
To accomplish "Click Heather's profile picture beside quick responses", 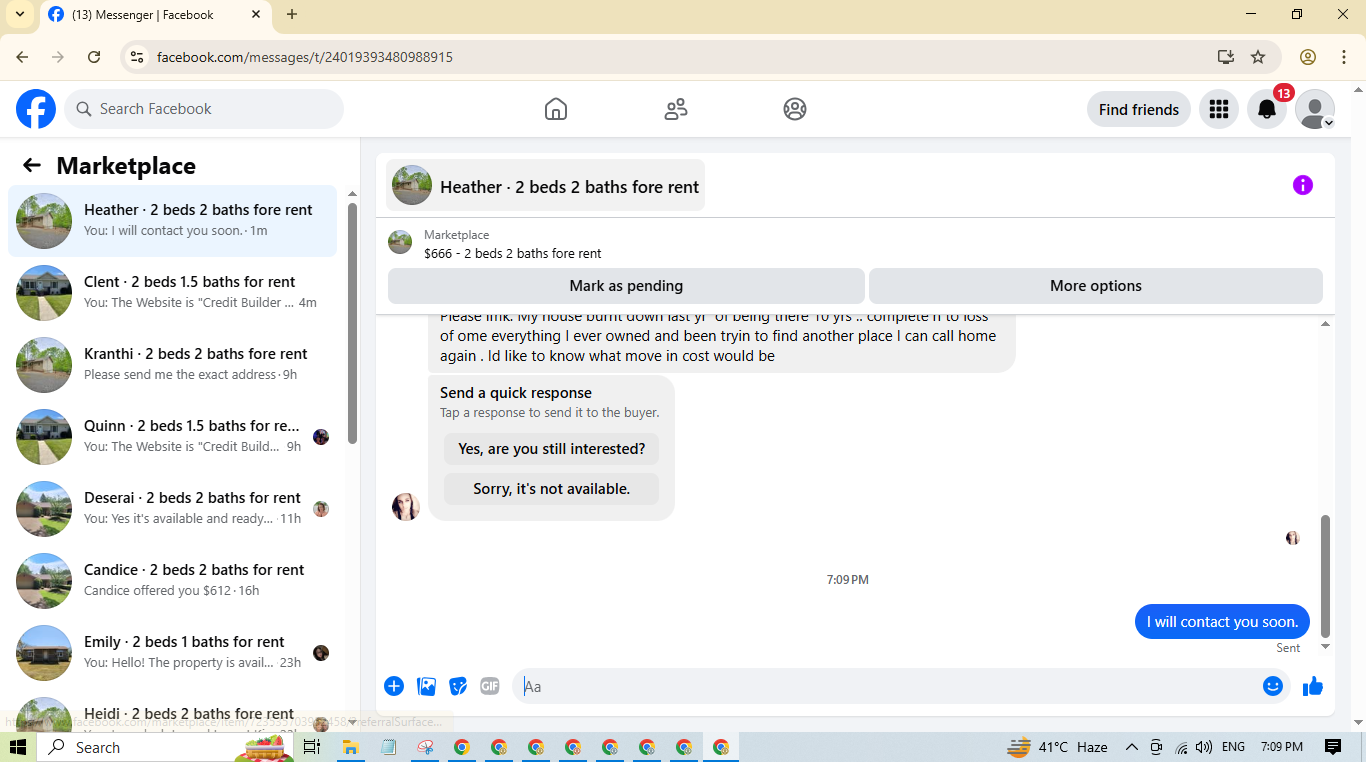I will tap(406, 507).
